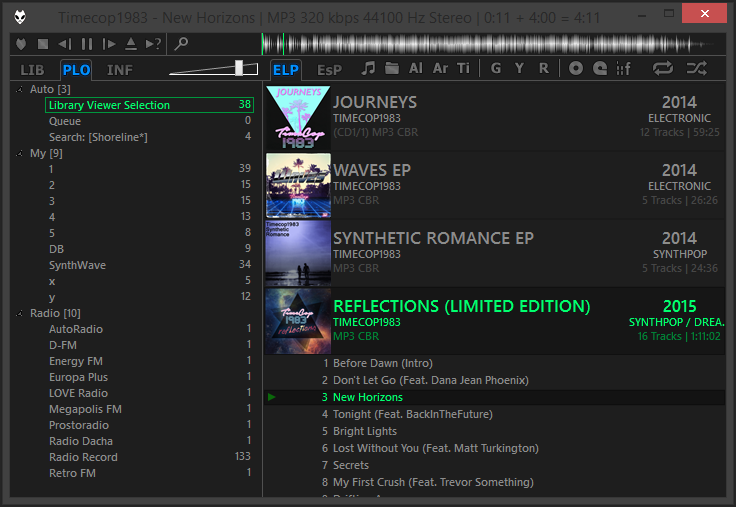Image resolution: width=736 pixels, height=507 pixels.
Task: Open the Energy FM radio playlist
Action: click(x=149, y=361)
